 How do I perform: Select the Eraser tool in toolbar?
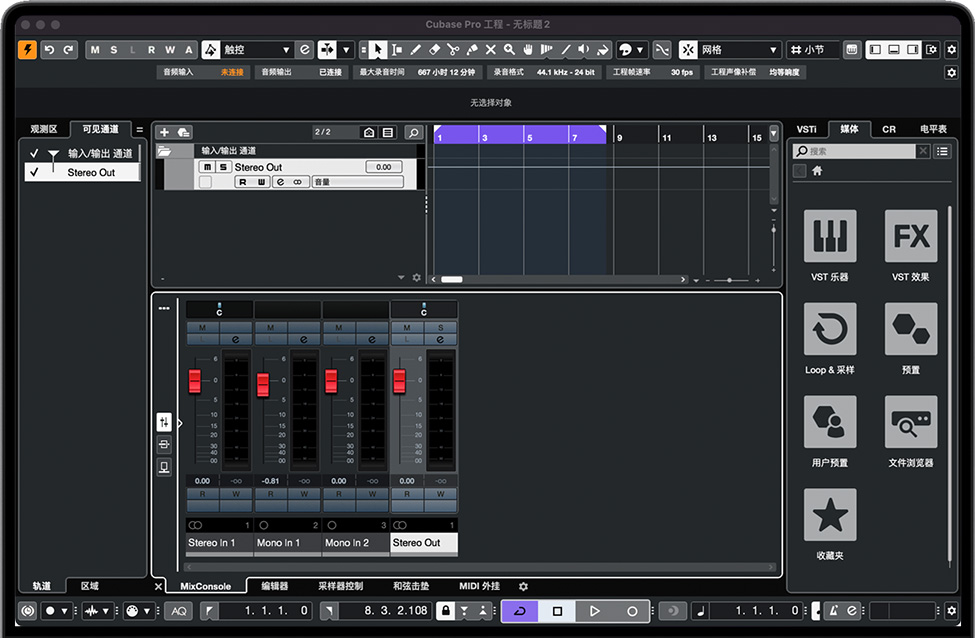[x=434, y=50]
